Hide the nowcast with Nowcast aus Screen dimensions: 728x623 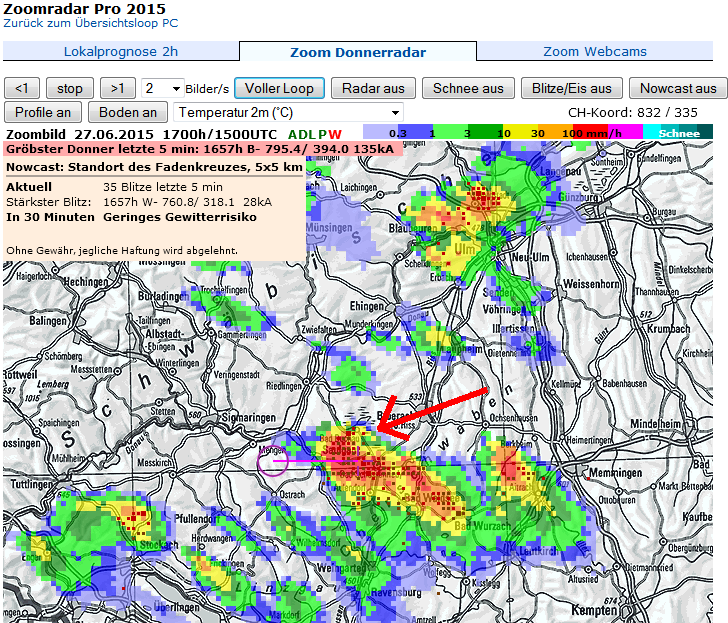pyautogui.click(x=678, y=88)
